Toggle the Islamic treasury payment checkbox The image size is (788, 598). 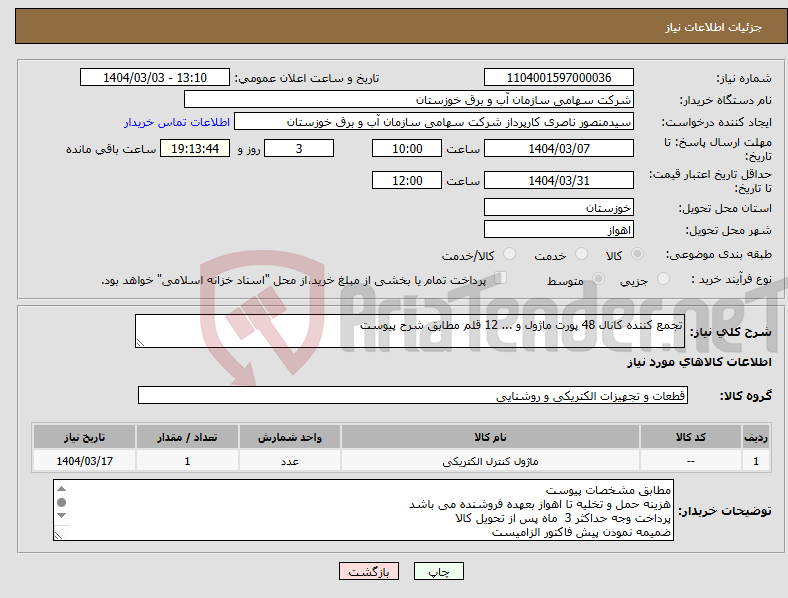(501, 278)
